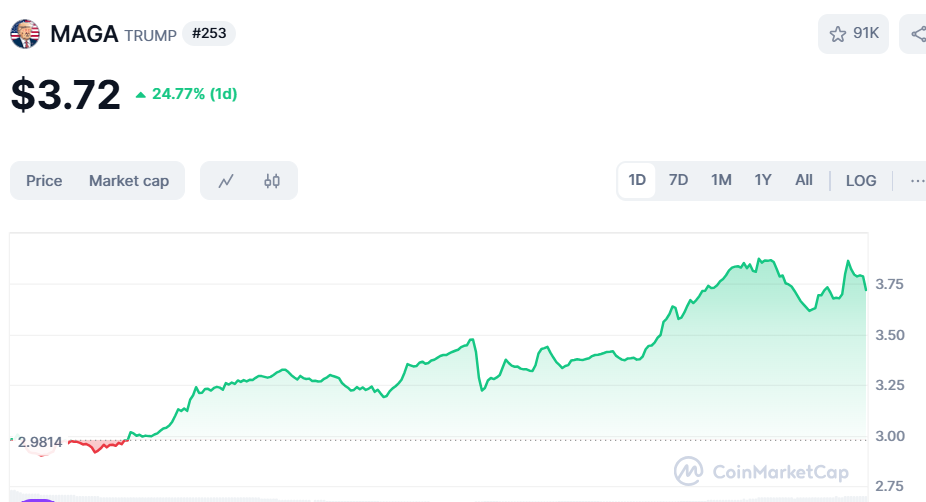Display the All time range
The height and width of the screenshot is (502, 926).
[803, 181]
